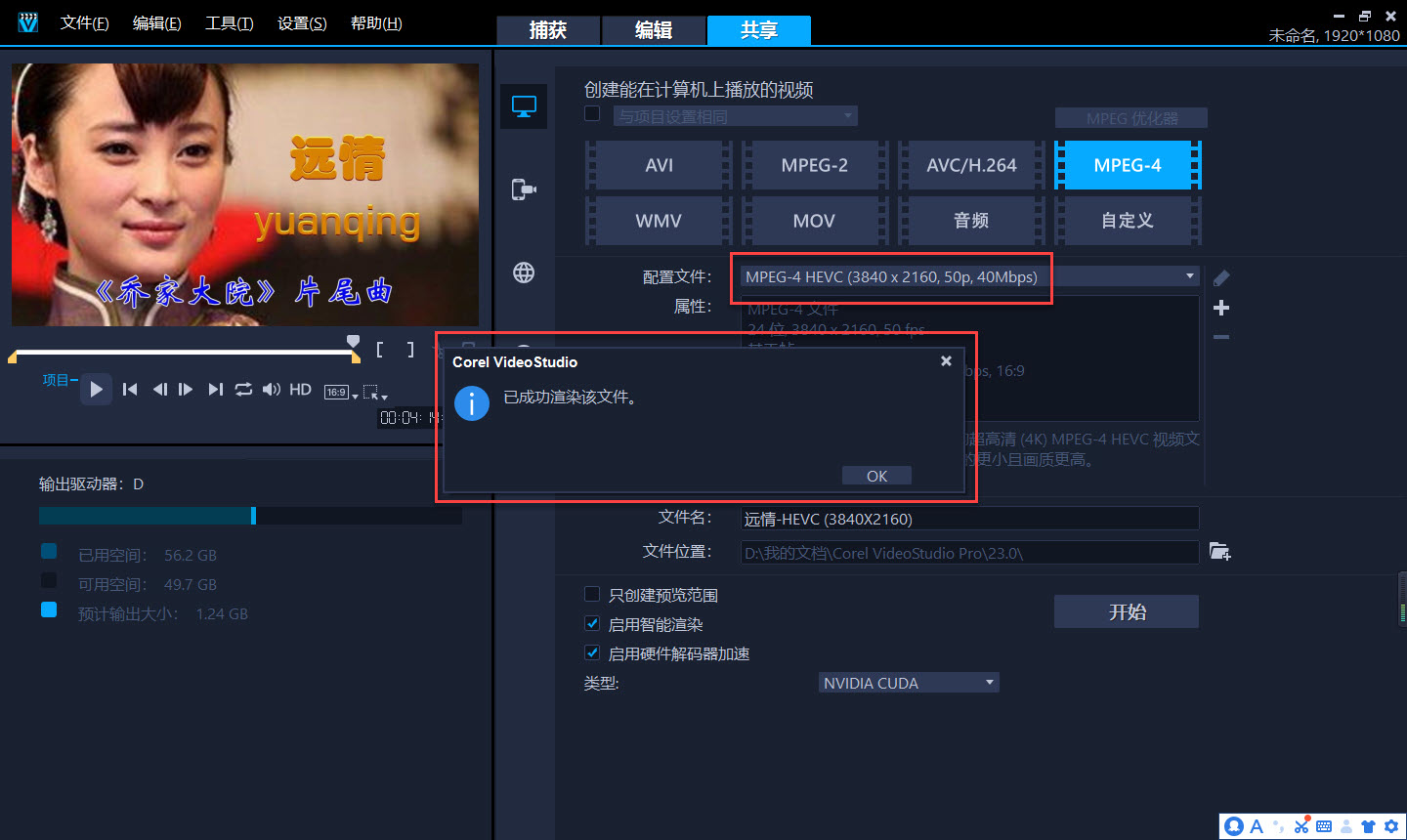
Task: Choose MPEG-4 output format
Action: pyautogui.click(x=1128, y=165)
